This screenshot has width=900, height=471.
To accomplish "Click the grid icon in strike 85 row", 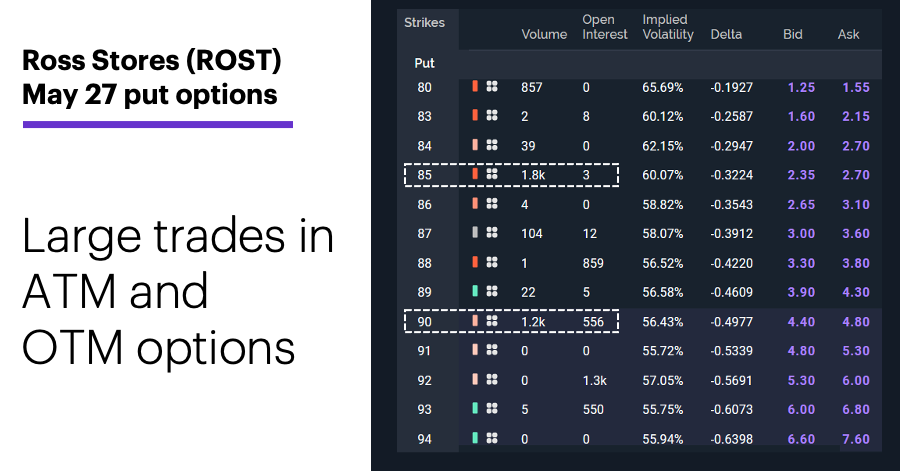I will pyautogui.click(x=492, y=174).
